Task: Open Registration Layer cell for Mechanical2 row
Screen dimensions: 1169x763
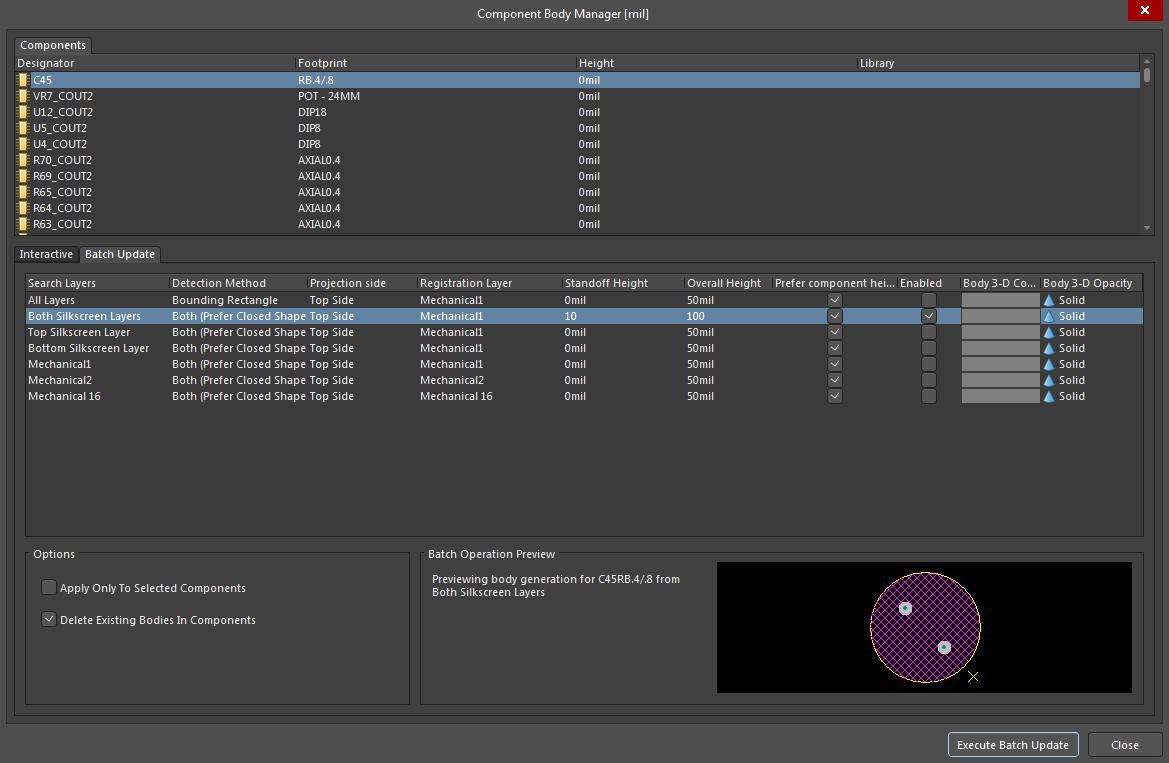Action: click(x=488, y=380)
